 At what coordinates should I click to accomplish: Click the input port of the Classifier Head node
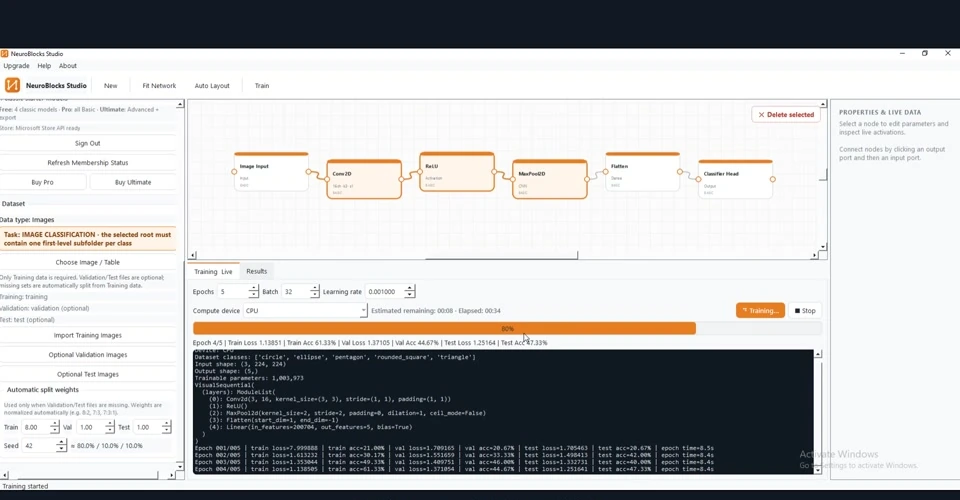(x=698, y=179)
